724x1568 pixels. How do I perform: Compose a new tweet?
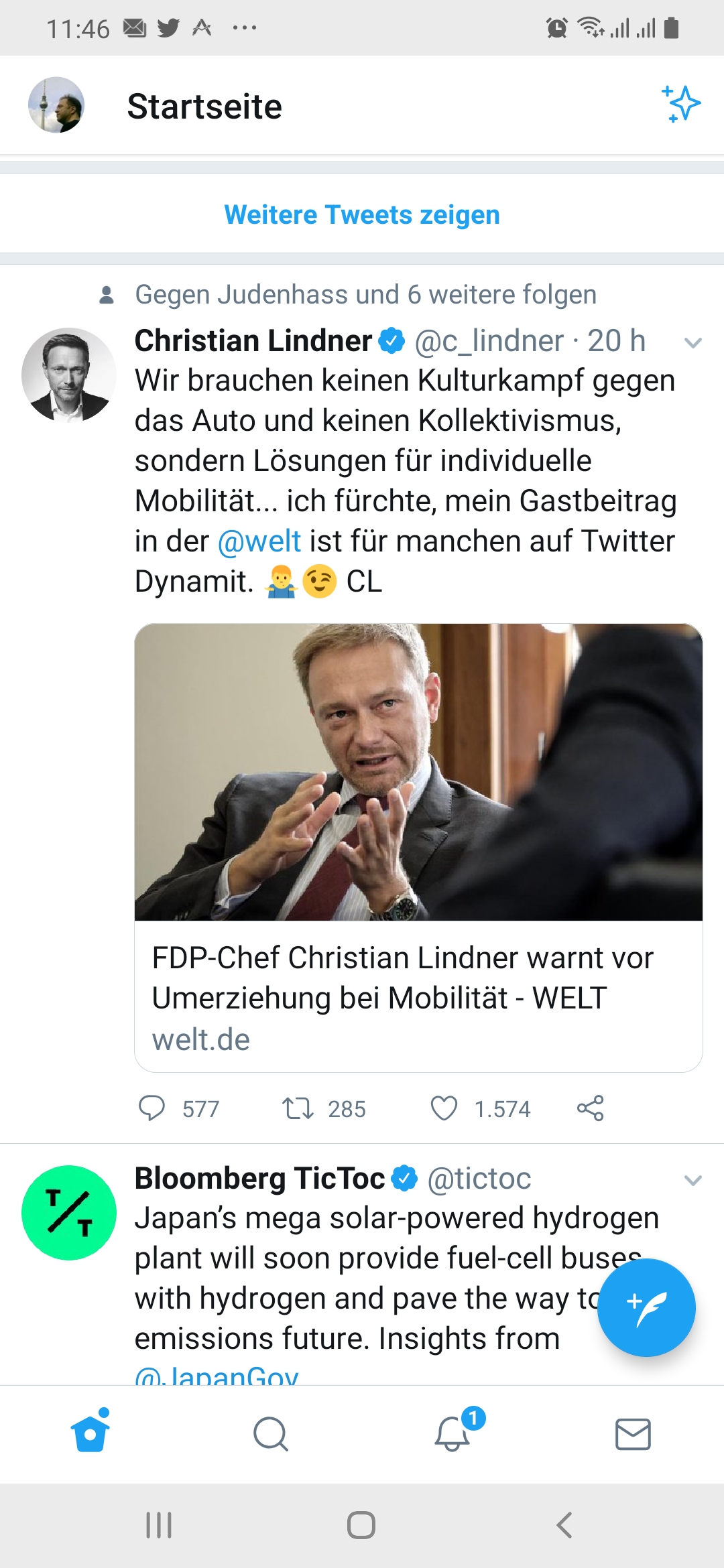[x=646, y=1307]
